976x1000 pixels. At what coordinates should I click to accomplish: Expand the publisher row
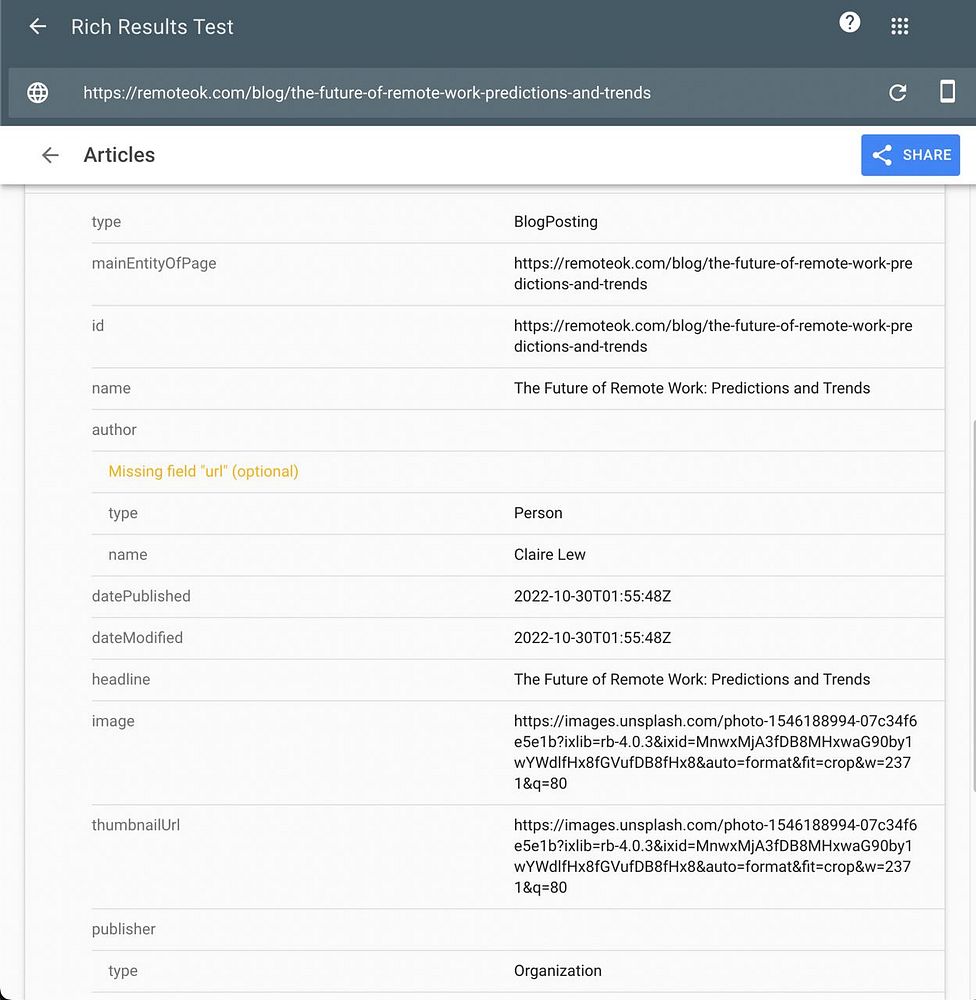[517, 929]
